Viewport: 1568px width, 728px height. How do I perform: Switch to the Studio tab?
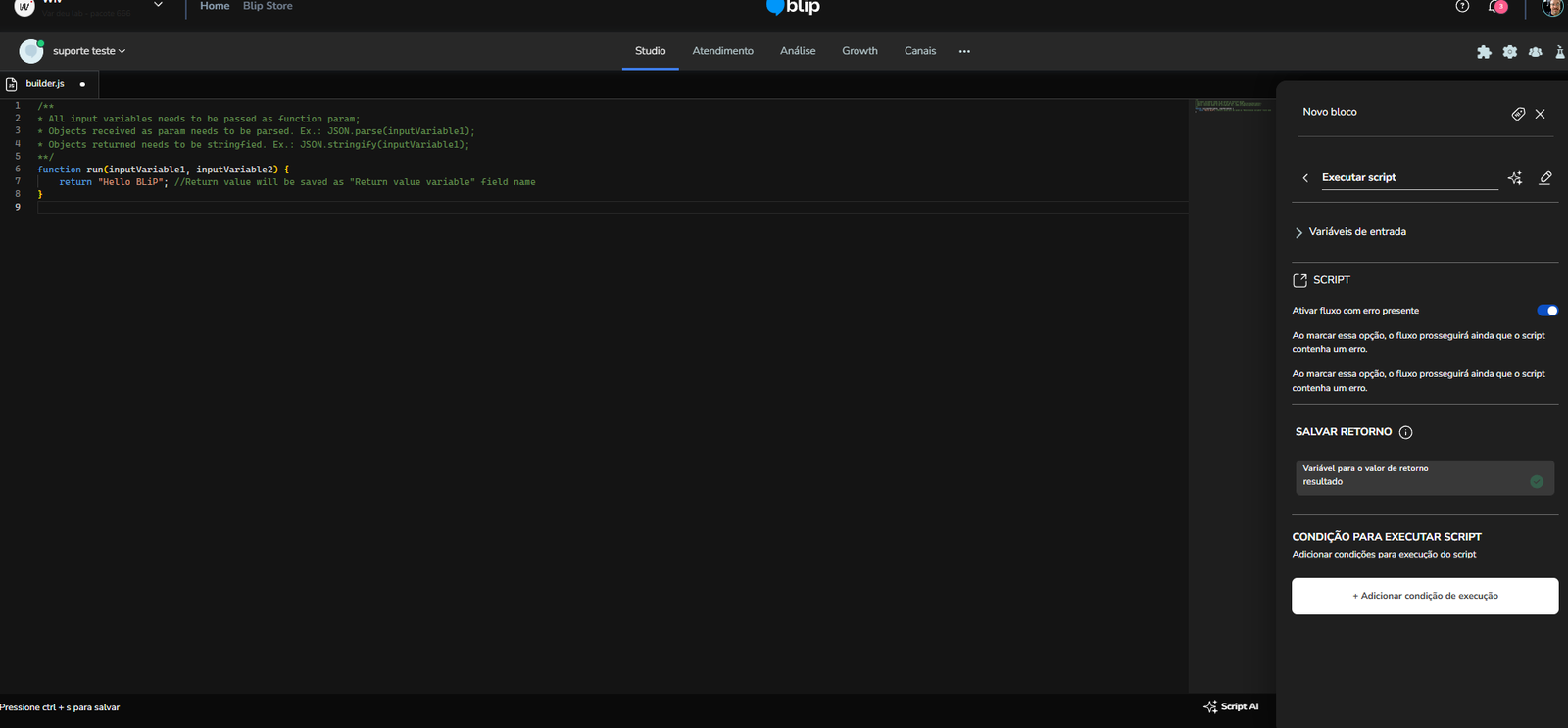650,51
